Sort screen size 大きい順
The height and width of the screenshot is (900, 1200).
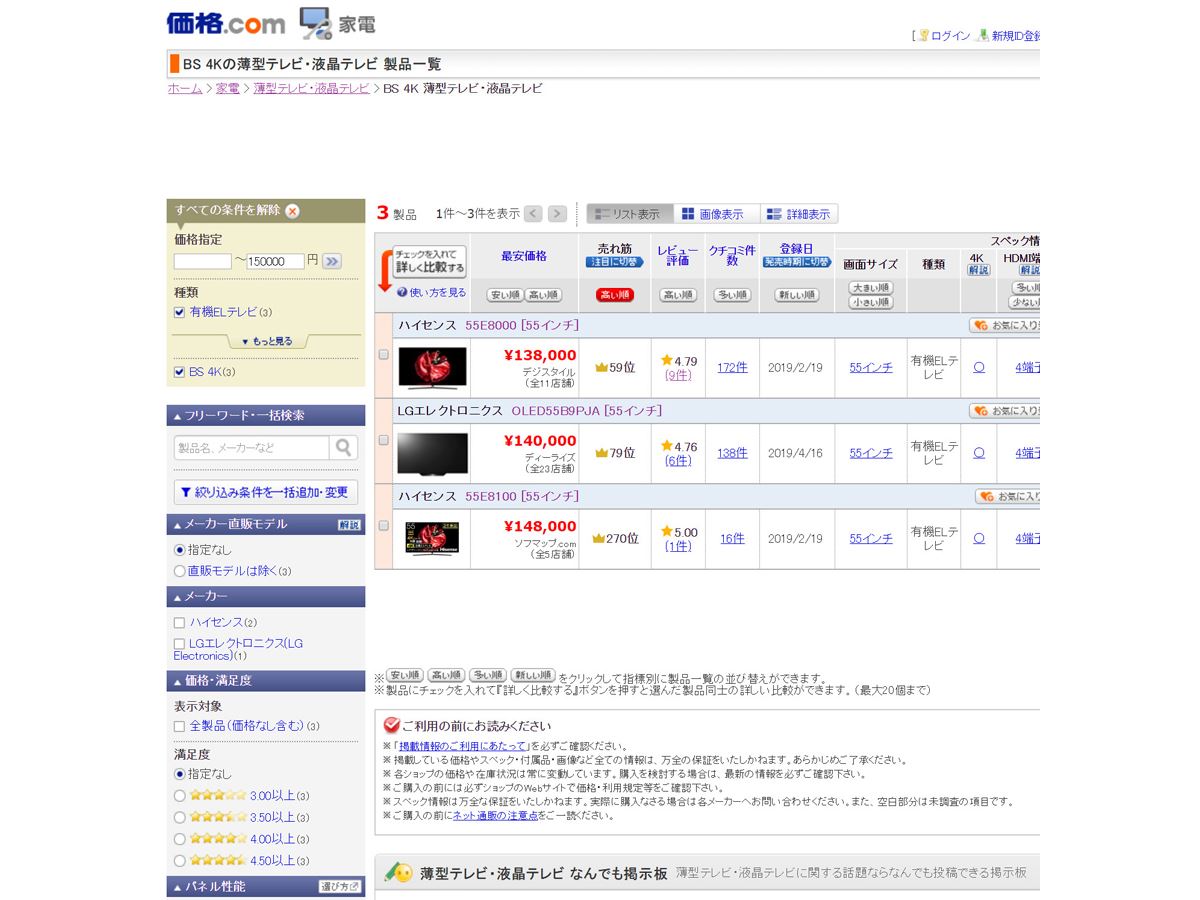coord(871,288)
